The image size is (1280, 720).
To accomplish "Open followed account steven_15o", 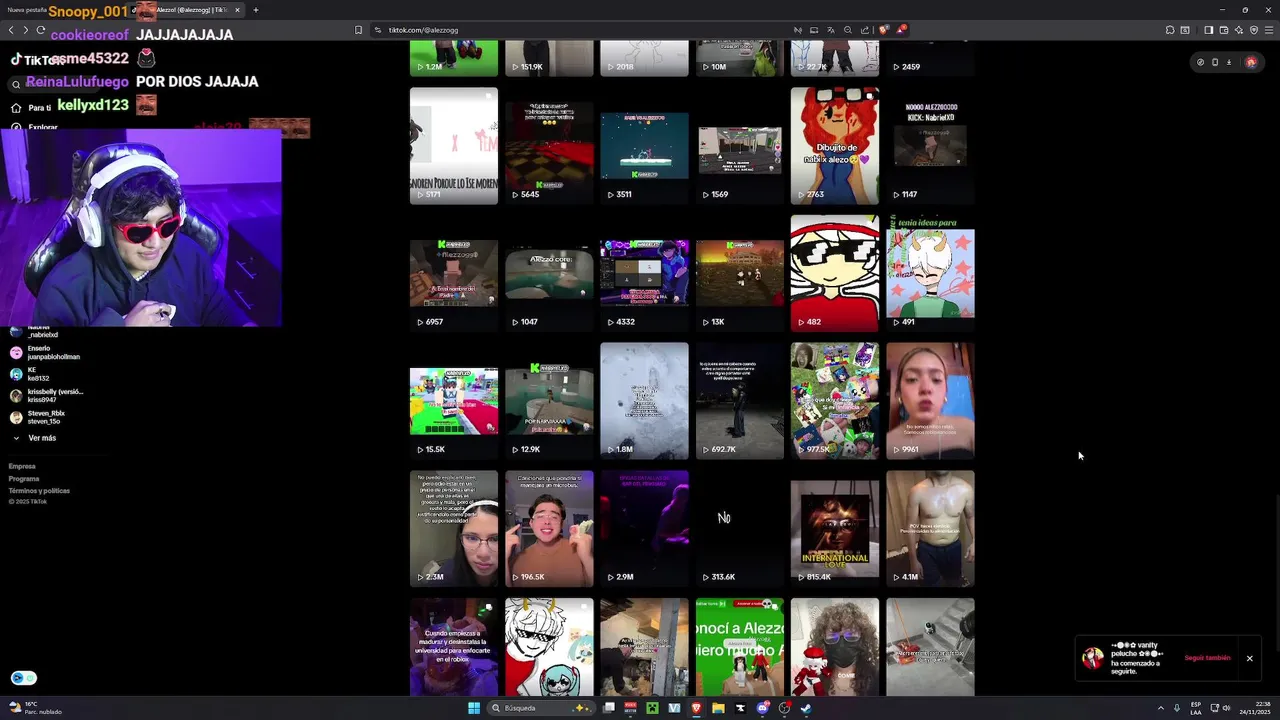I will [x=38, y=417].
